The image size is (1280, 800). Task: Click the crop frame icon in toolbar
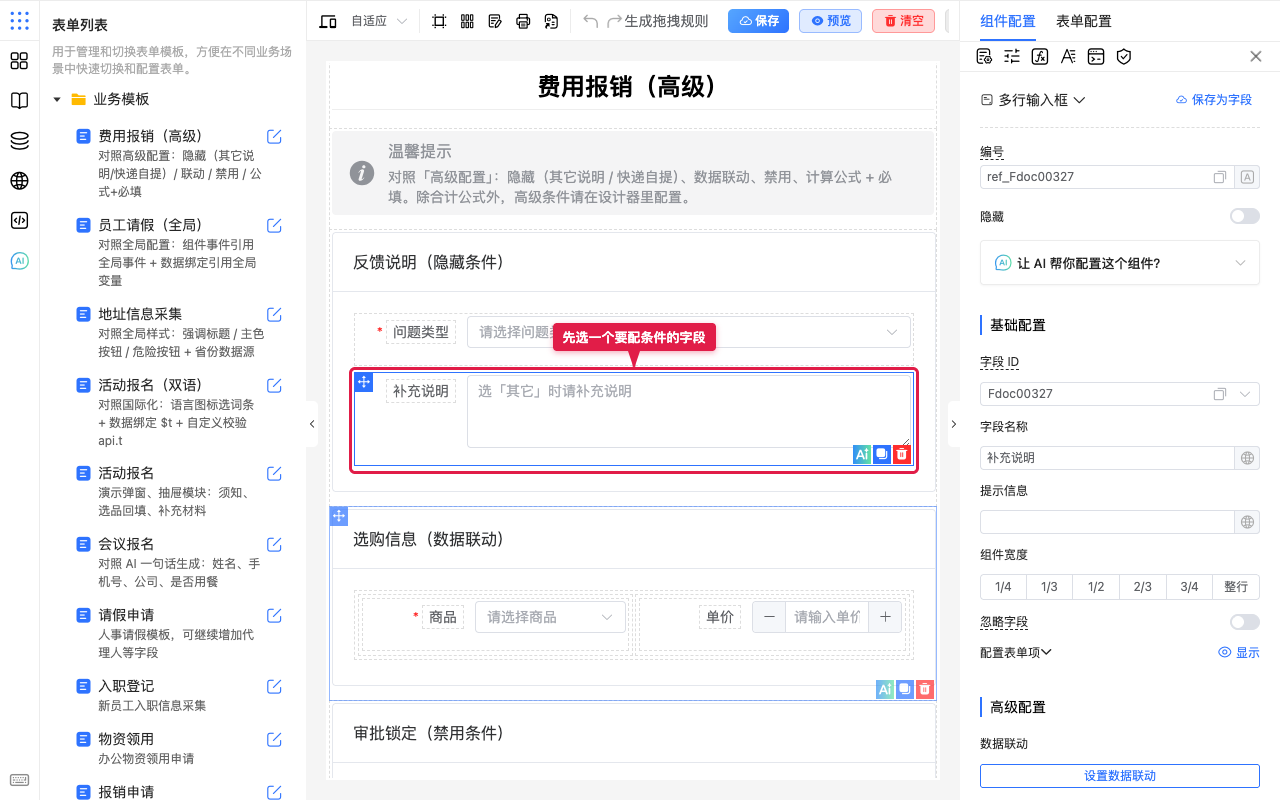[439, 21]
